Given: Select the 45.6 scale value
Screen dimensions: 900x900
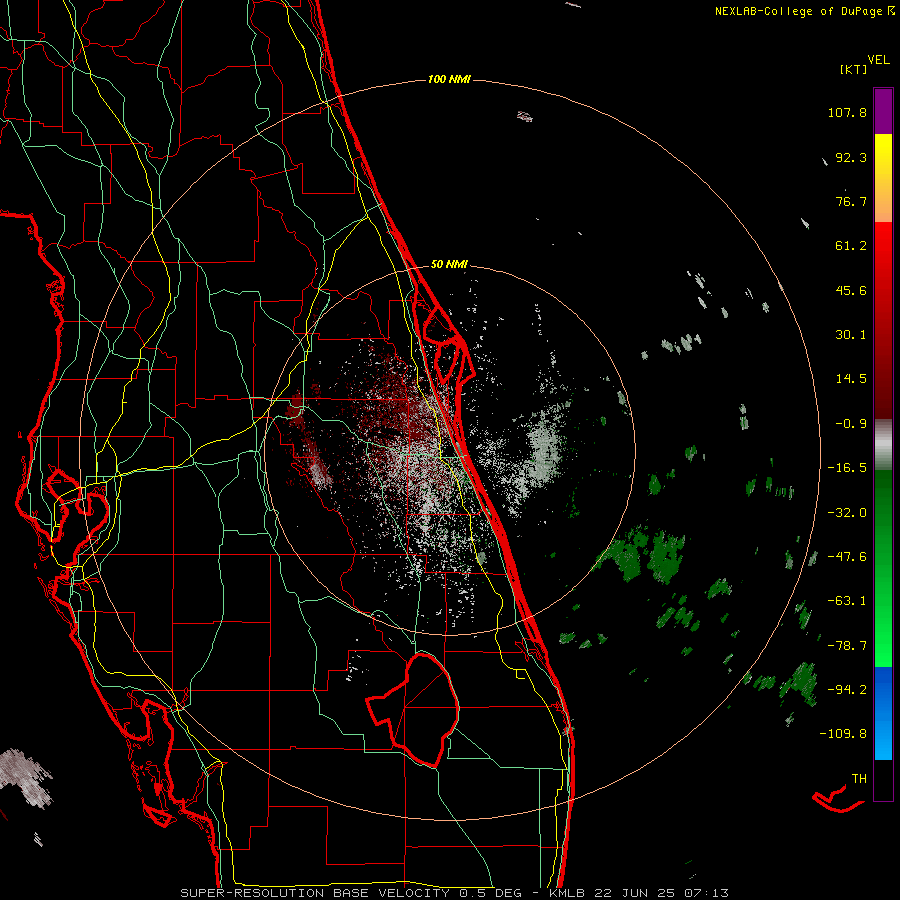Looking at the screenshot, I should 851,290.
